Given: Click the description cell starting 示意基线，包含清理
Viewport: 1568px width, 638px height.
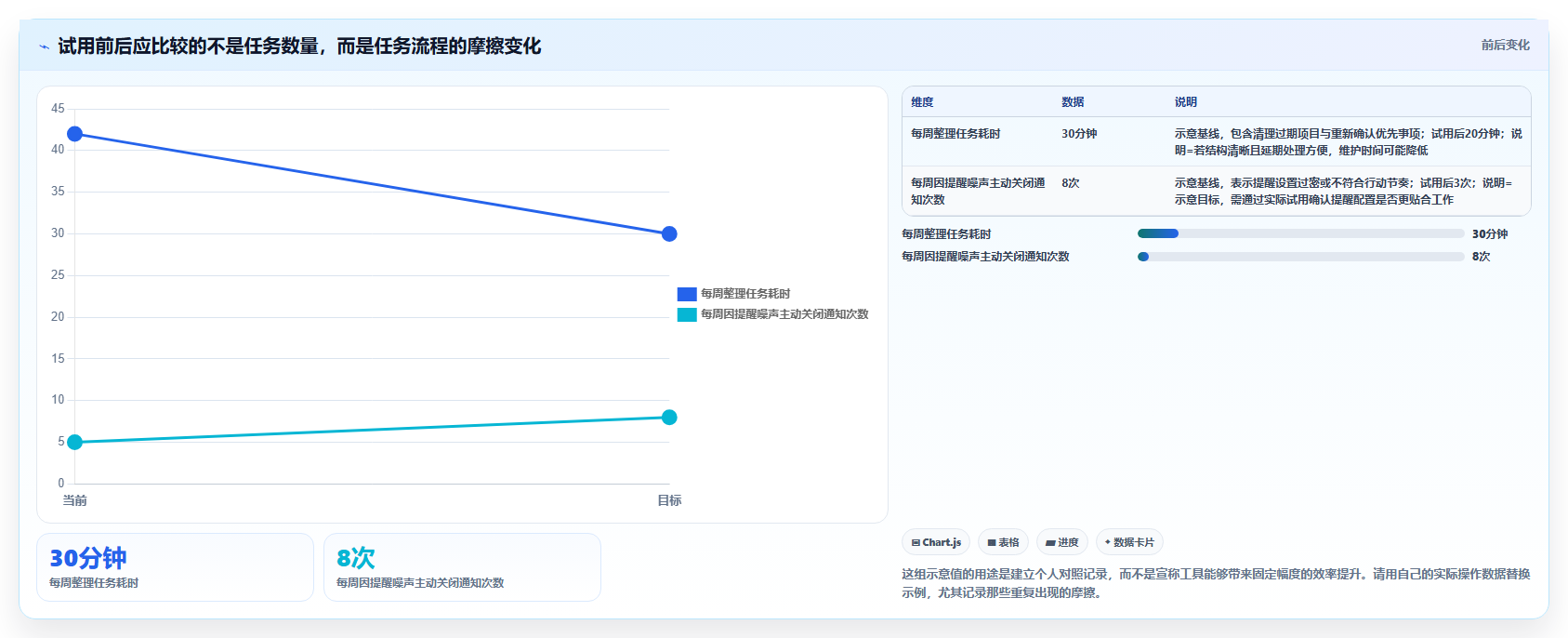Looking at the screenshot, I should coord(1348,141).
